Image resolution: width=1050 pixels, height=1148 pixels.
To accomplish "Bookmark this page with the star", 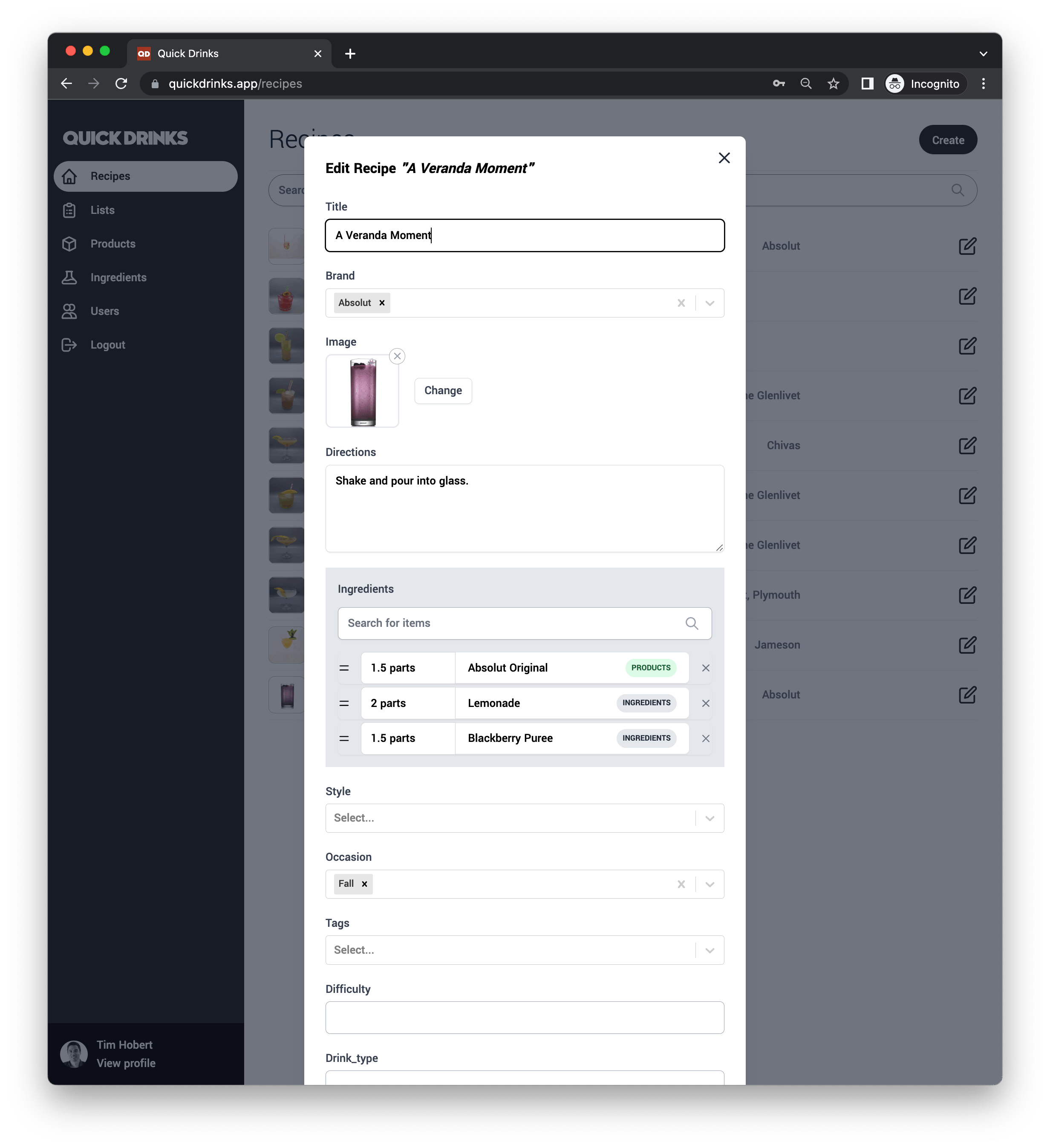I will [833, 84].
